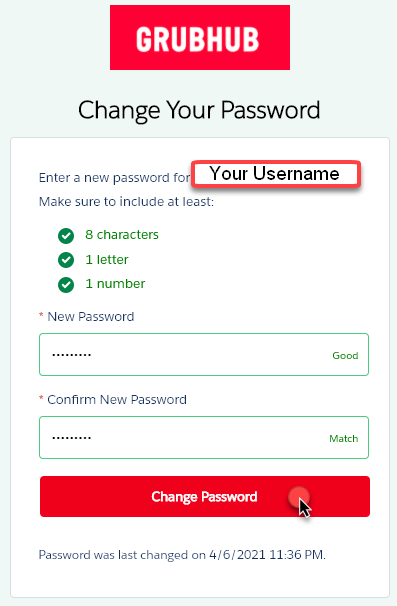Click the password last changed date text

click(x=182, y=555)
